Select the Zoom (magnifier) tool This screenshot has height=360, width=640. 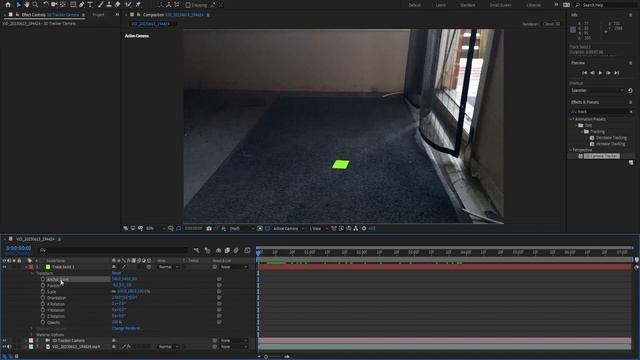click(35, 4)
